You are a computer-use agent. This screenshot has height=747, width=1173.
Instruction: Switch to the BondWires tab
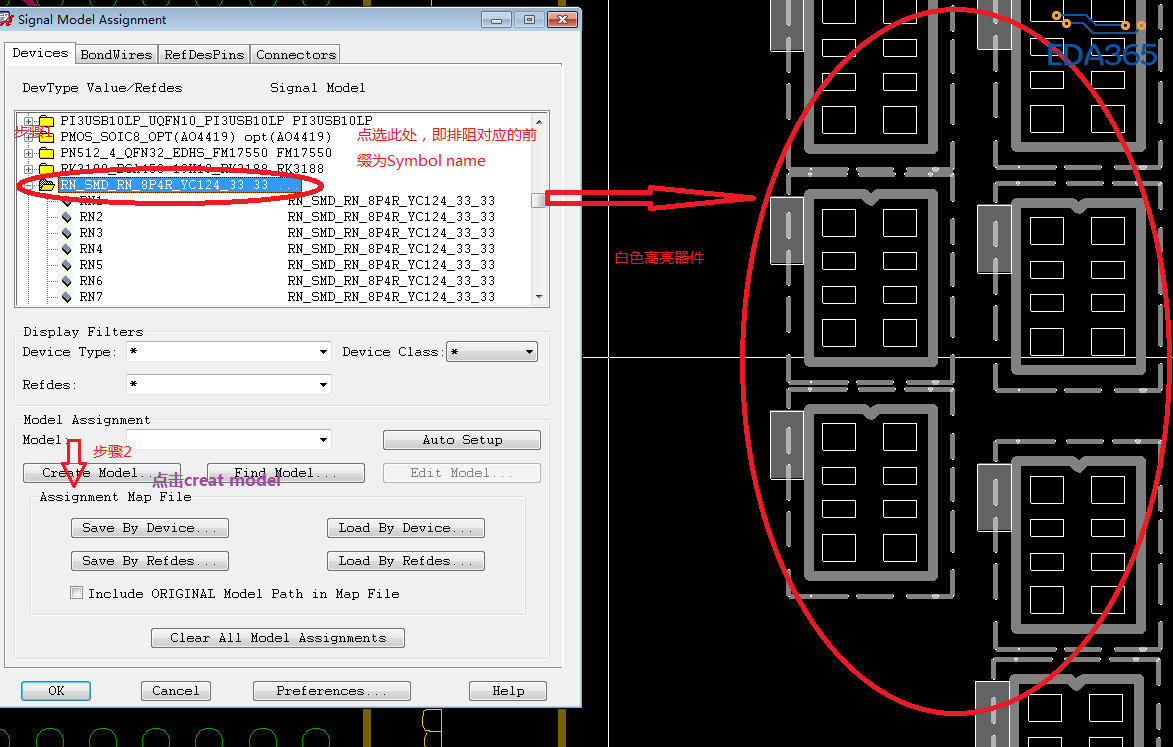[x=116, y=54]
